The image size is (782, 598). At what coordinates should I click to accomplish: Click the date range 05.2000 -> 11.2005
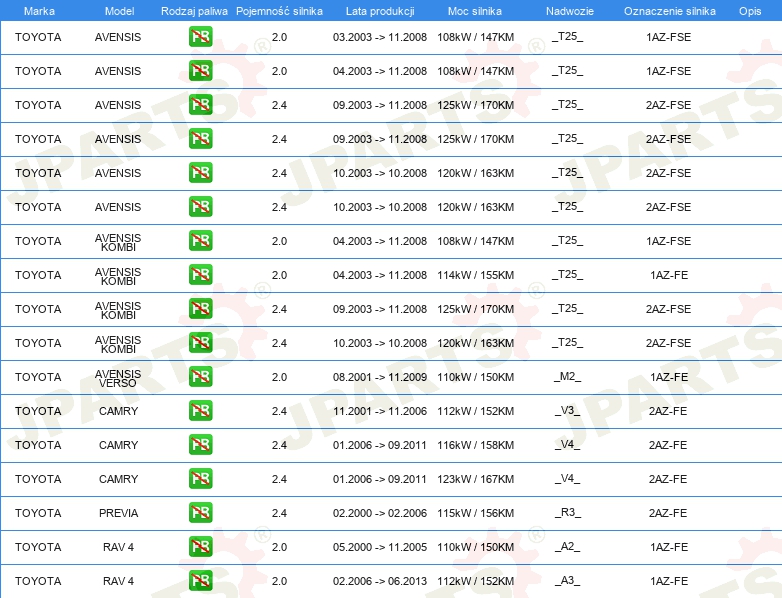tap(380, 547)
